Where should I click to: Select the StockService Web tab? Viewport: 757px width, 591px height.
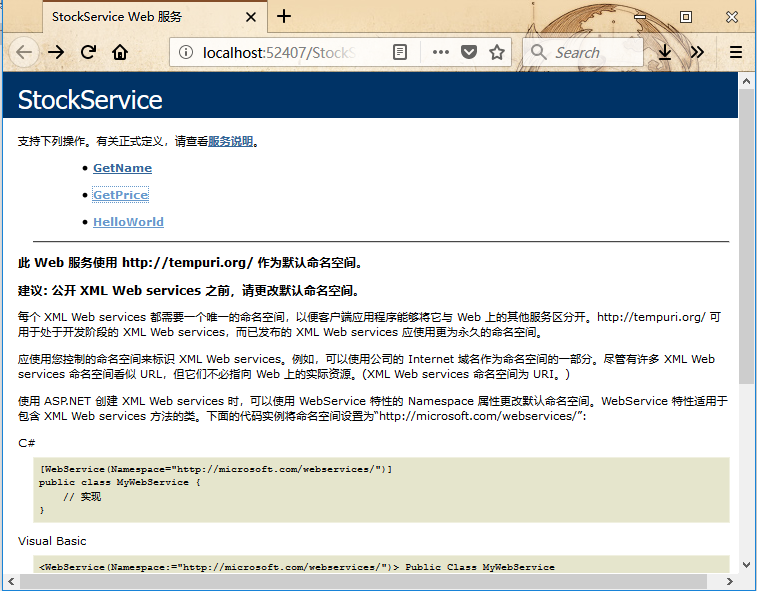coord(130,17)
